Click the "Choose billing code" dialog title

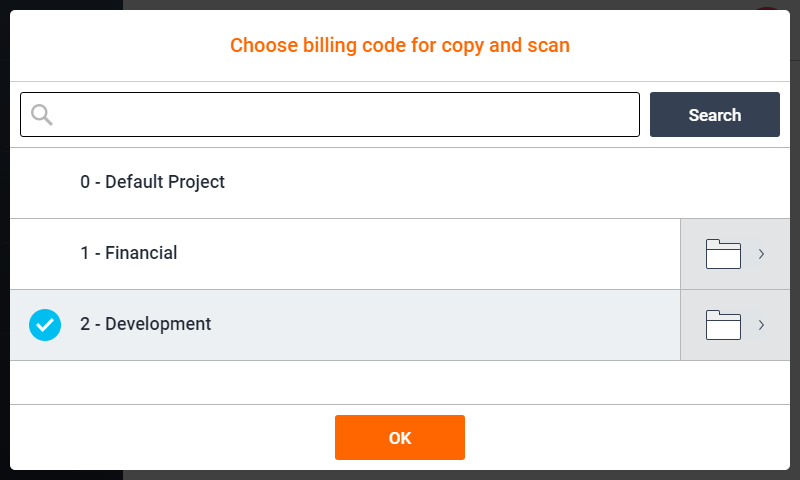point(400,45)
